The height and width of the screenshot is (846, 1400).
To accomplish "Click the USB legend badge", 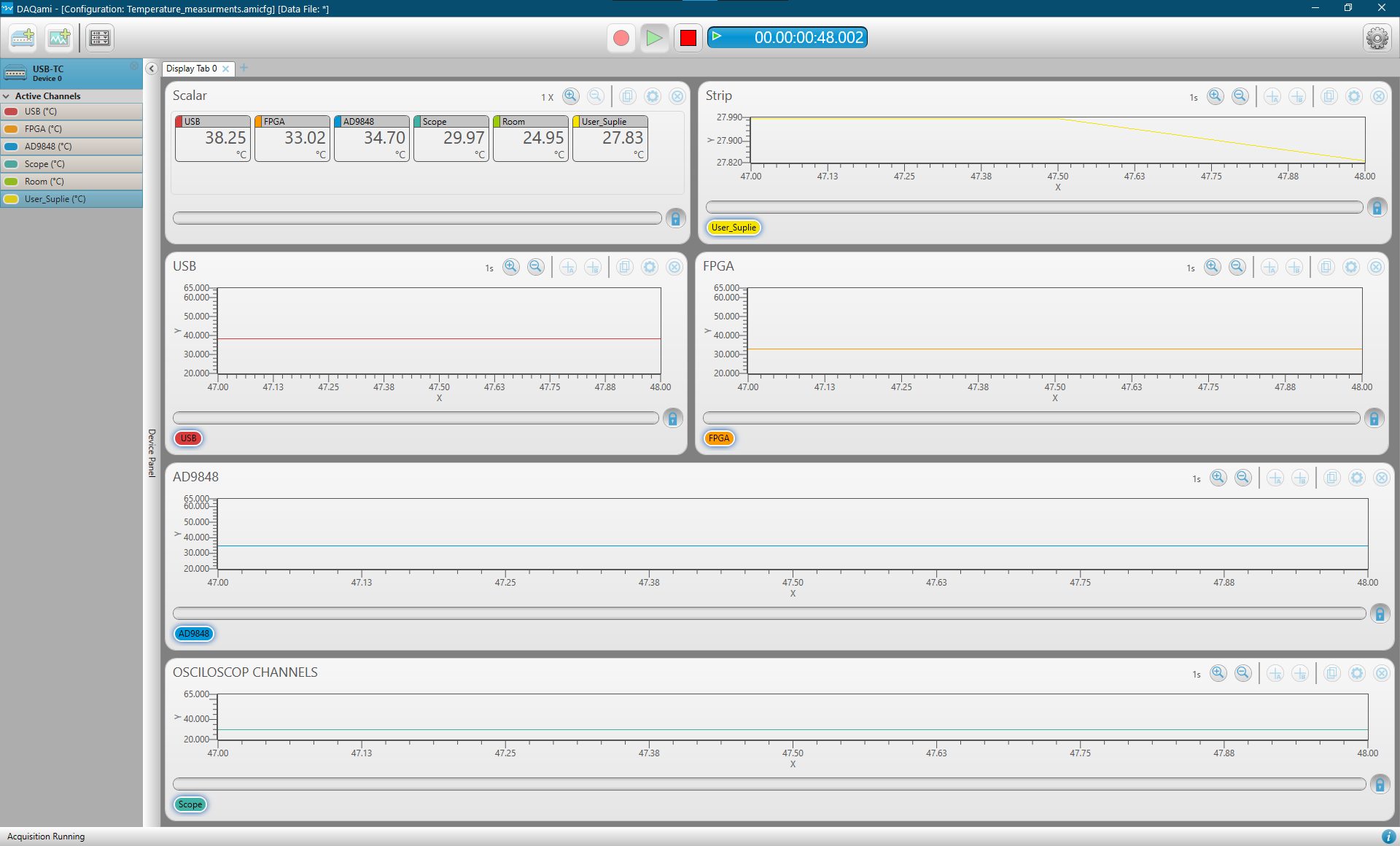I will (188, 438).
